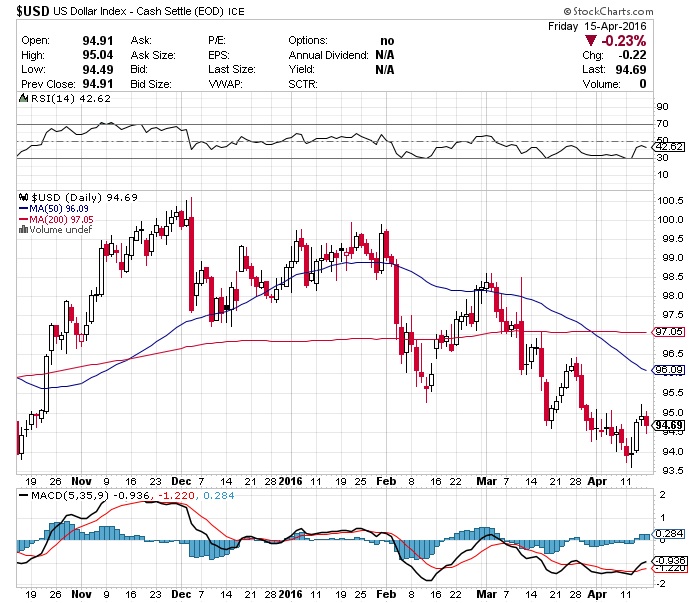Click the VWAP label

225,84
